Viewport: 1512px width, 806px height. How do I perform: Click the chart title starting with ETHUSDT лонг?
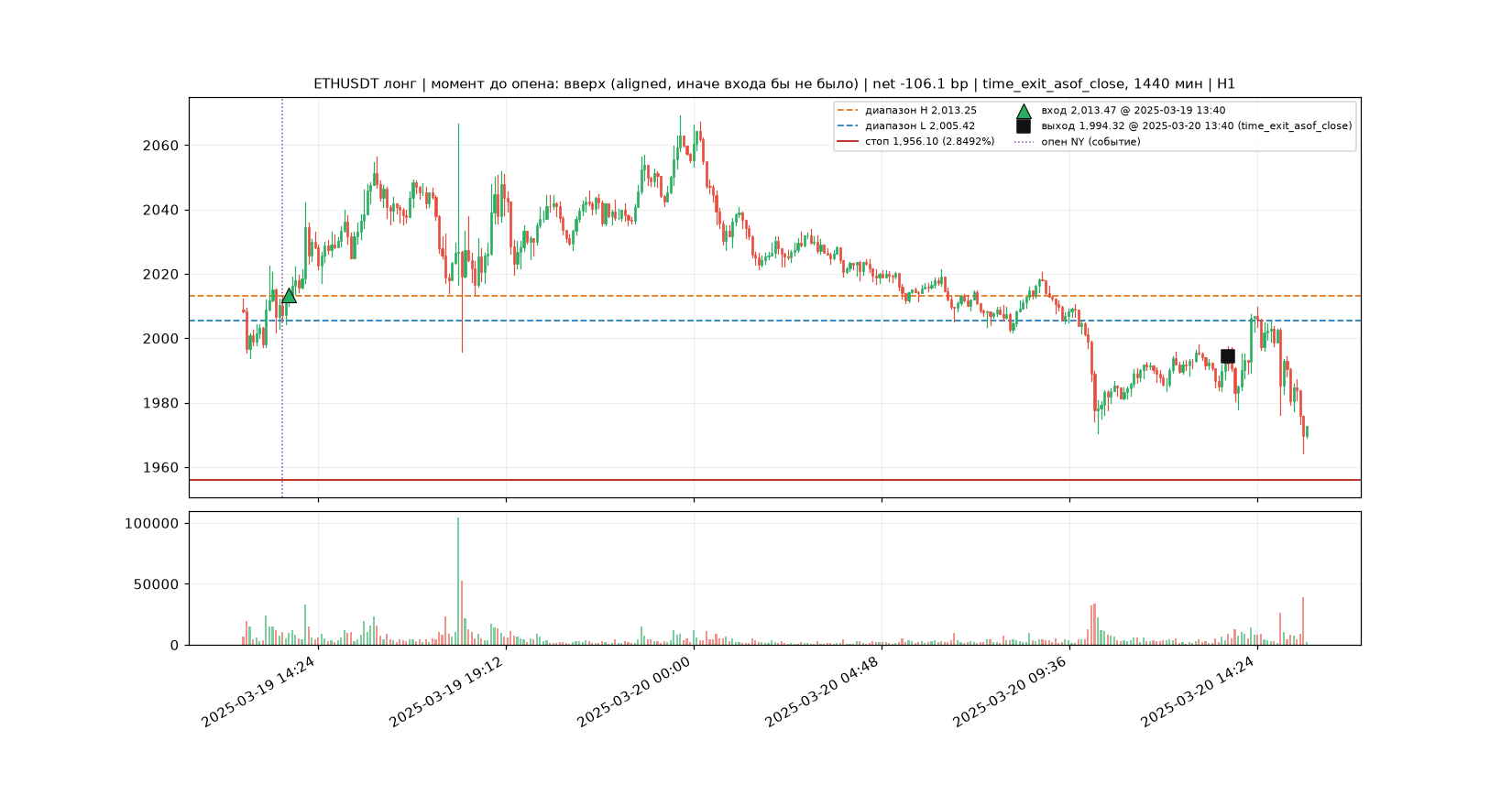tap(774, 84)
